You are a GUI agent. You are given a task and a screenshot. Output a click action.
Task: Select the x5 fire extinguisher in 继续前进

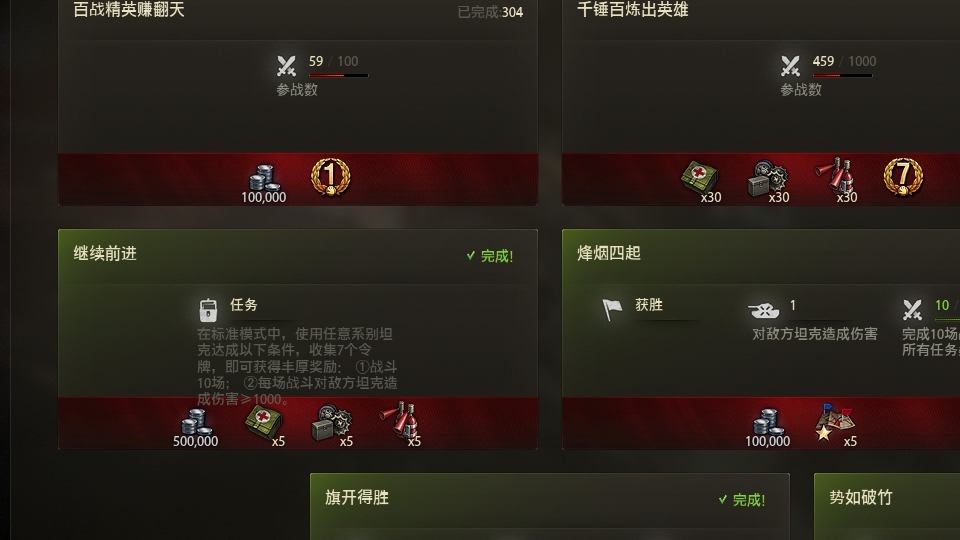(x=400, y=424)
